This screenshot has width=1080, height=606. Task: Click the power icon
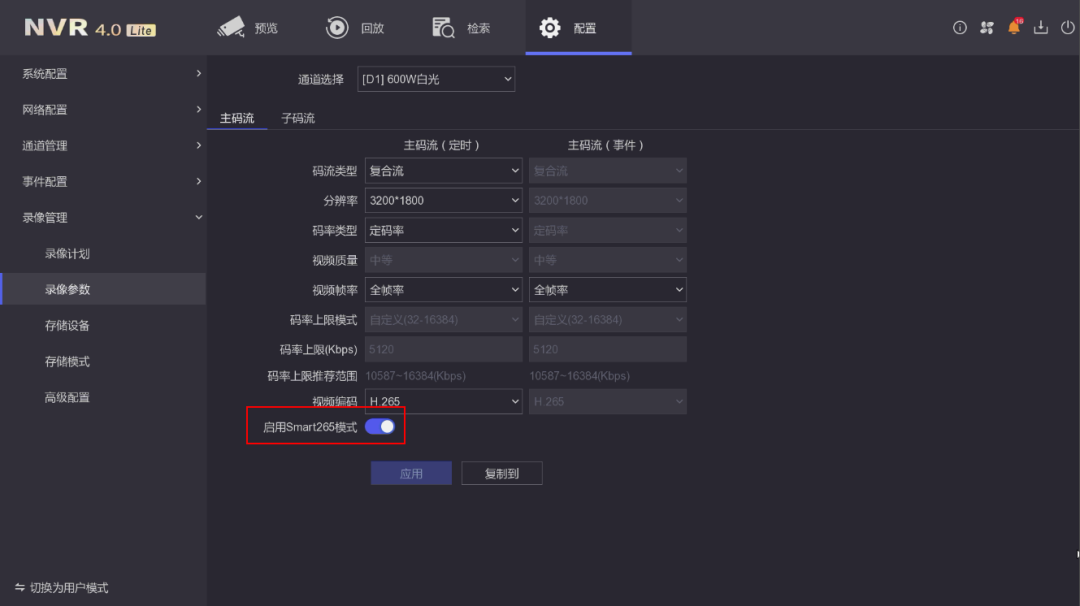[1067, 28]
